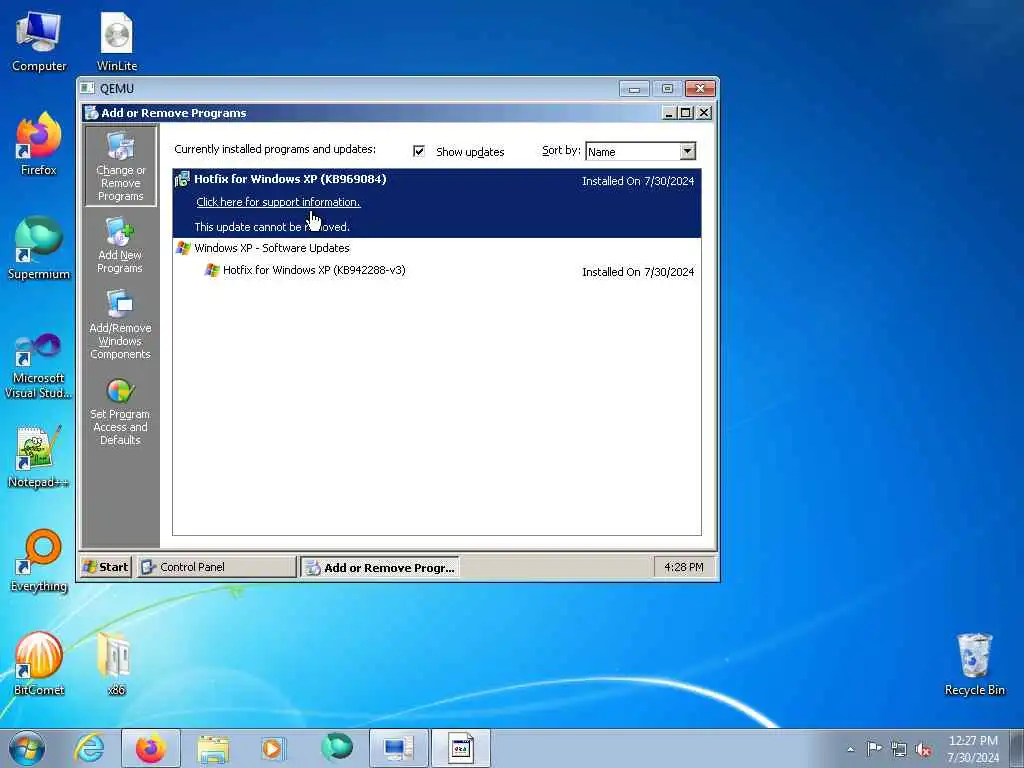Screen dimensions: 1024x768
Task: Open the batch file taskbar item
Action: [460, 748]
